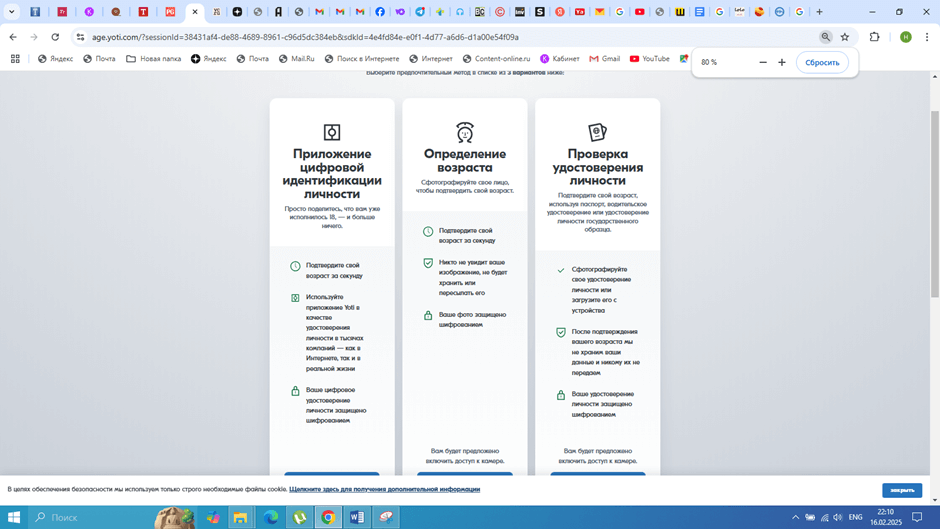Open Microsoft Edge from the taskbar

pyautogui.click(x=270, y=517)
